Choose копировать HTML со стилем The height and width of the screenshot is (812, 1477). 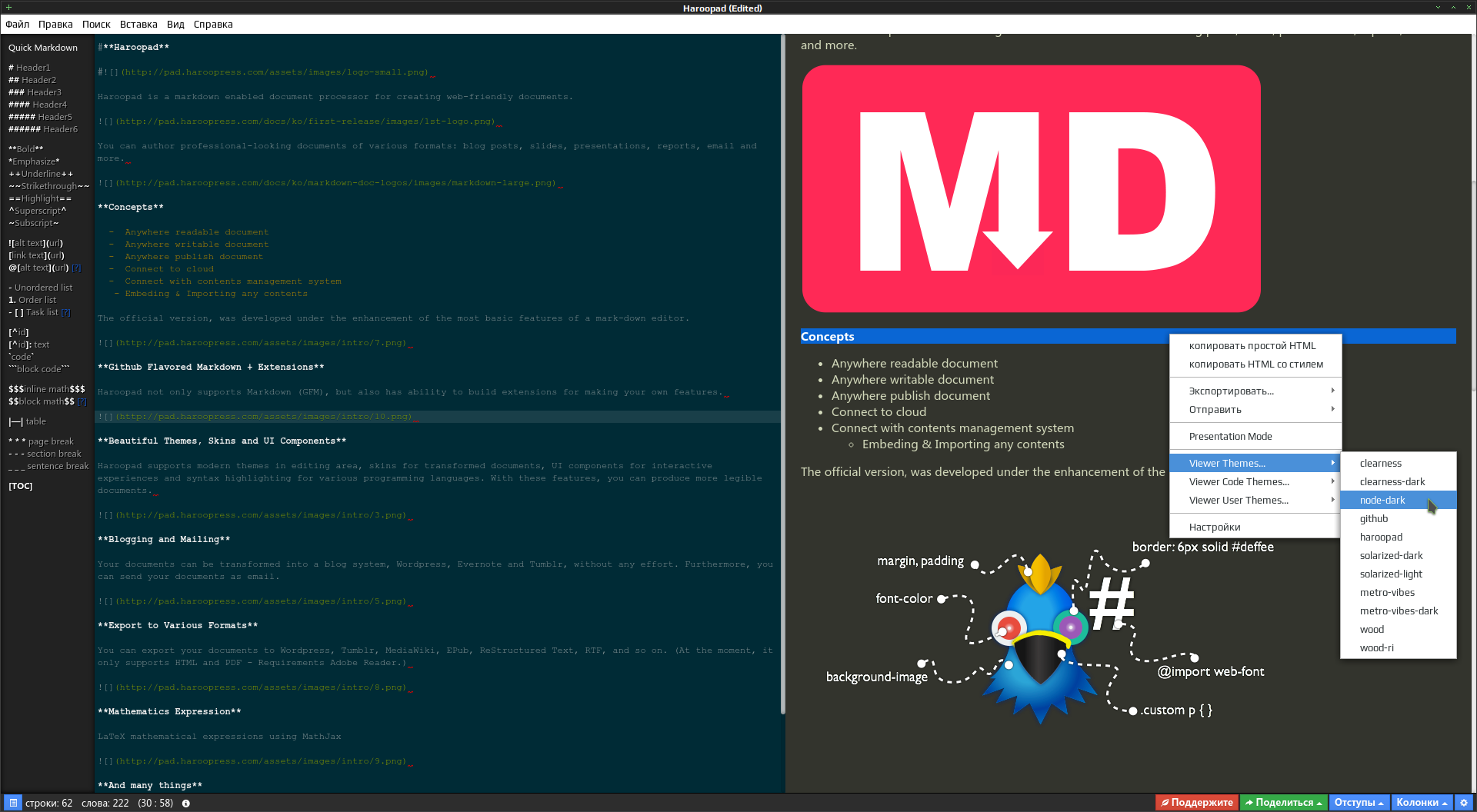[x=1255, y=364]
